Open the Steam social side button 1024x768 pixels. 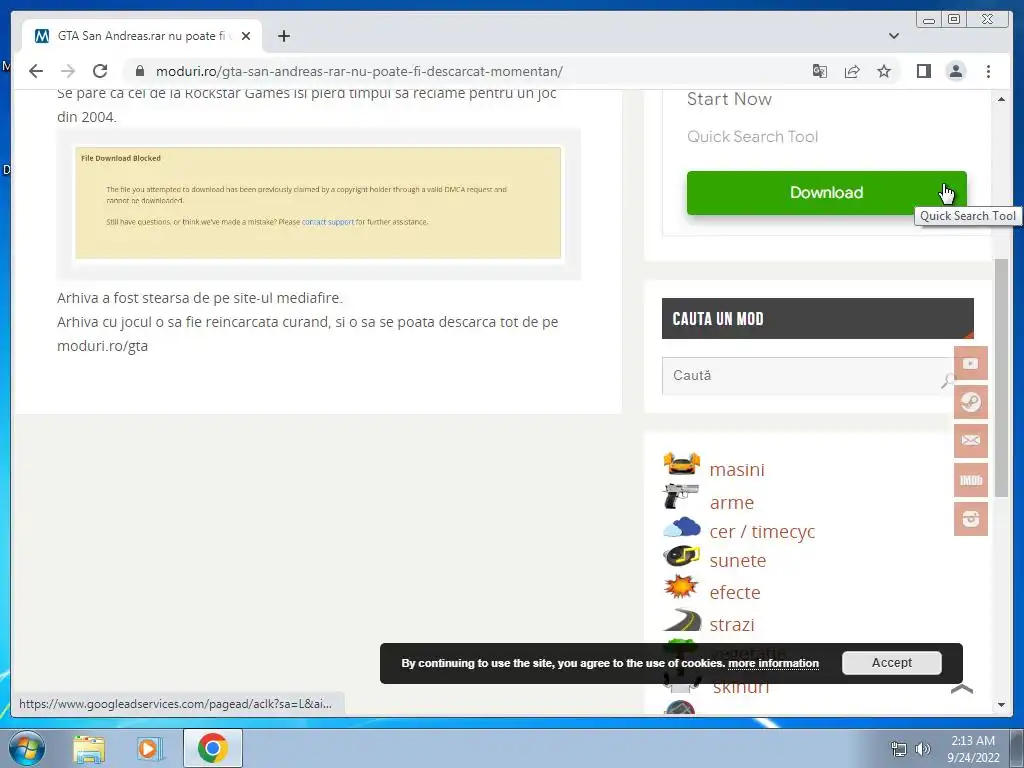[x=970, y=402]
